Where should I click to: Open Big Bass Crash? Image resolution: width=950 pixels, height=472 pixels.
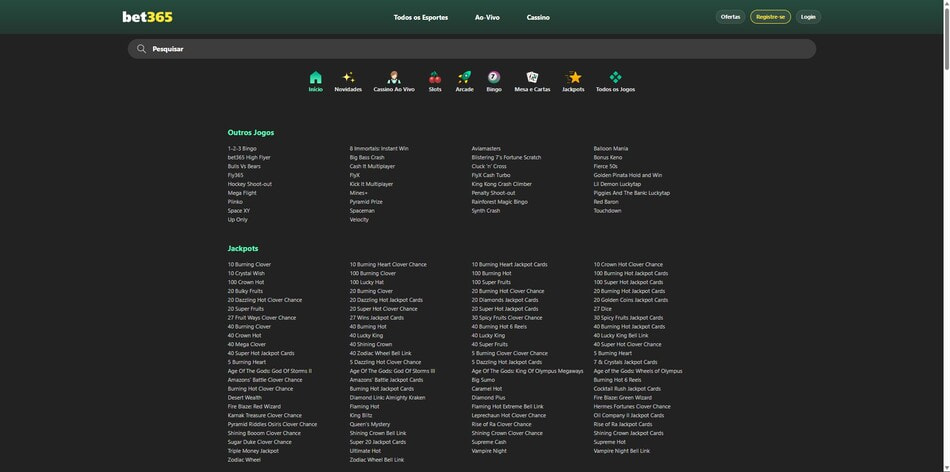[x=367, y=158]
